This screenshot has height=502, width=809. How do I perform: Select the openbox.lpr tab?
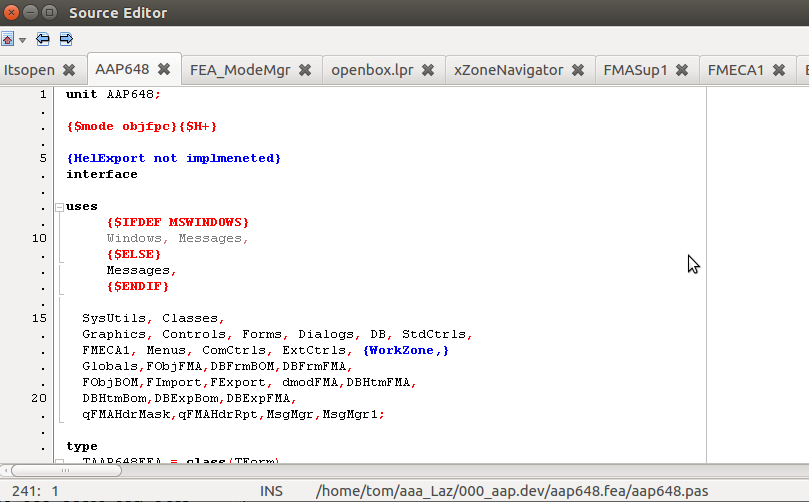[372, 70]
